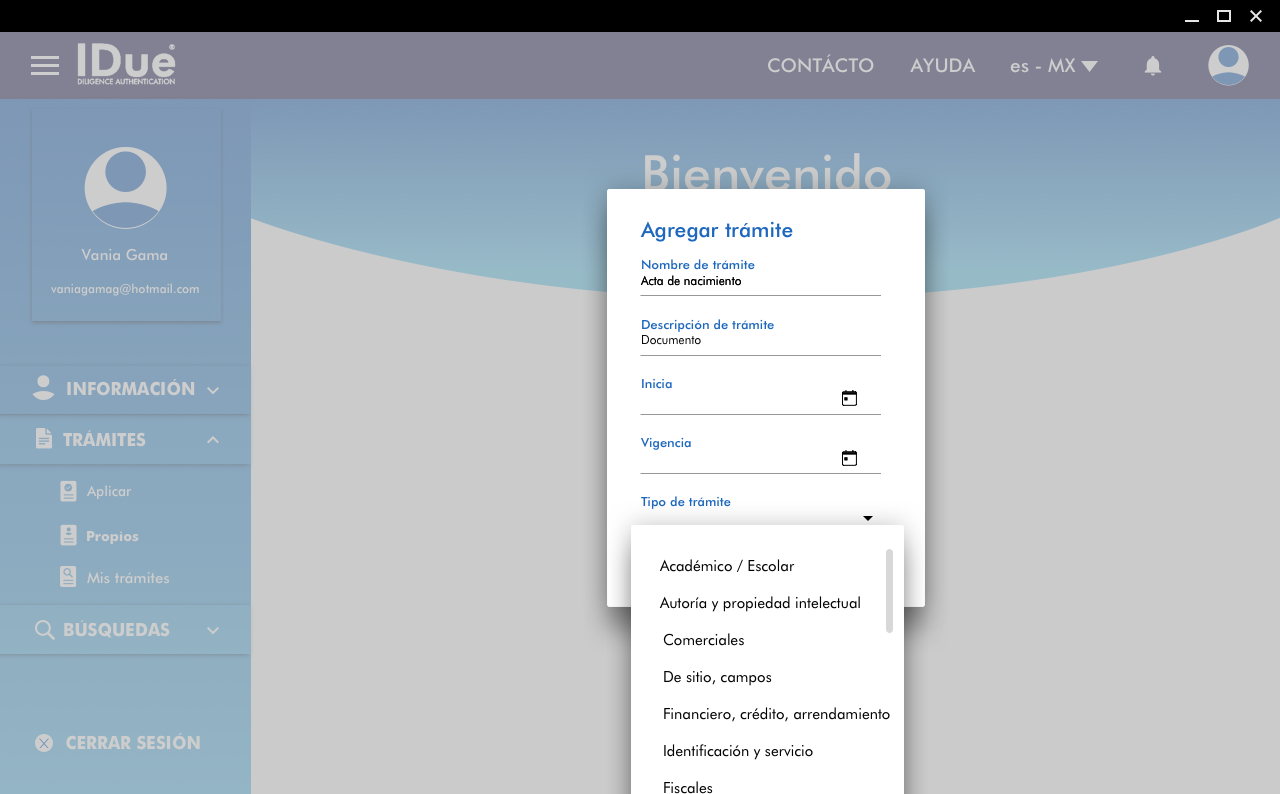Image resolution: width=1280 pixels, height=794 pixels.
Task: Expand the Información section chevron
Action: pyautogui.click(x=213, y=390)
